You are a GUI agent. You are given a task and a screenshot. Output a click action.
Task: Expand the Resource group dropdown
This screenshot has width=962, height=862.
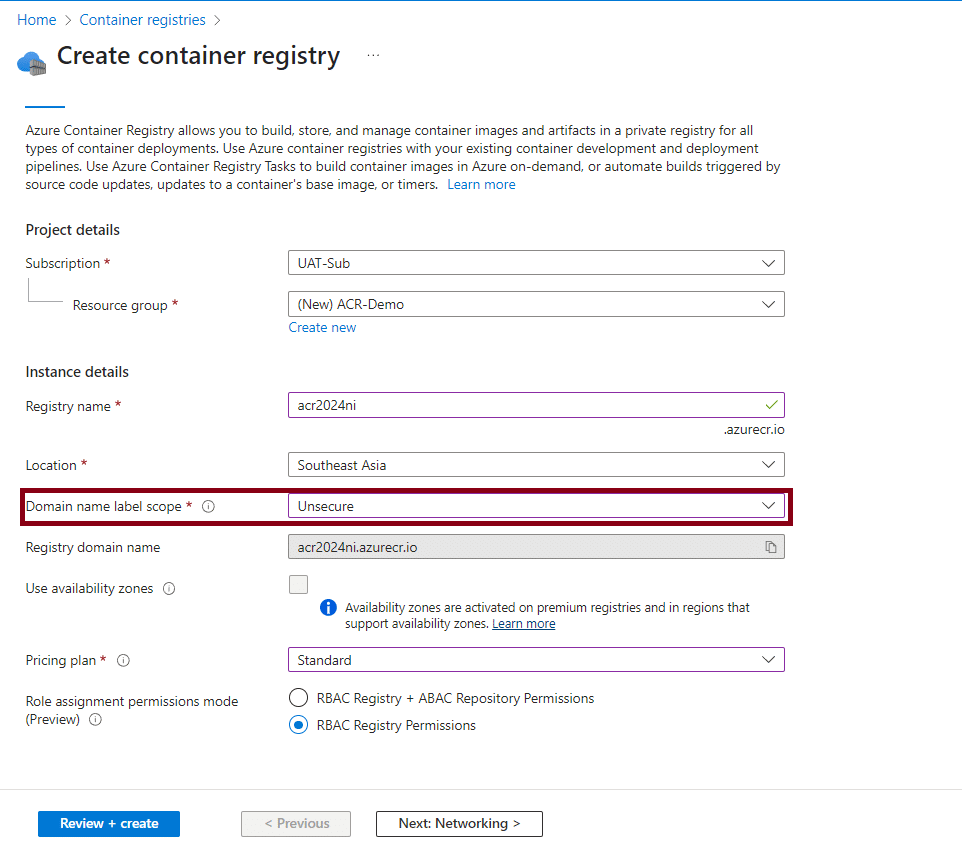point(535,304)
